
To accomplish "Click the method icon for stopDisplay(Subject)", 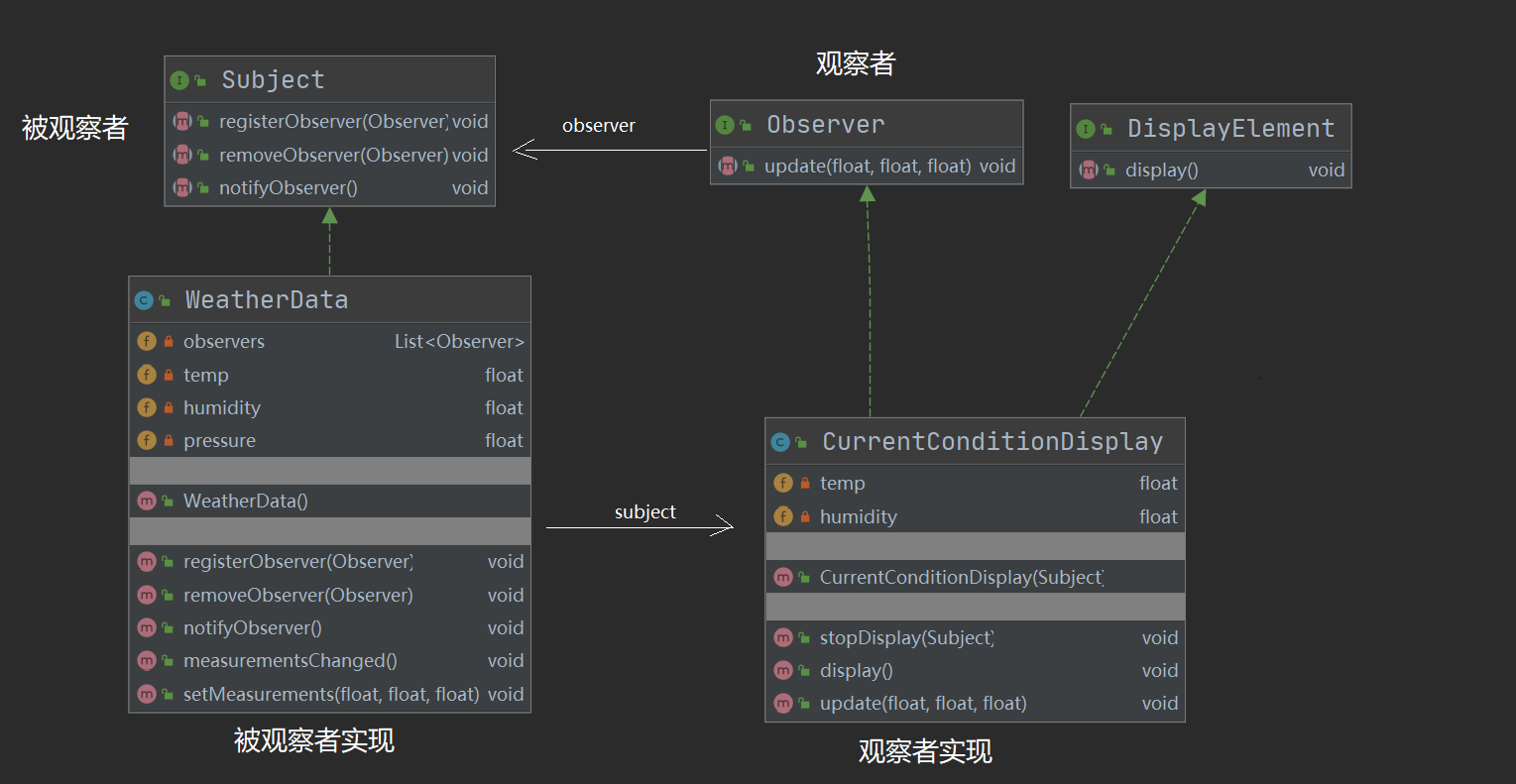I will click(783, 638).
